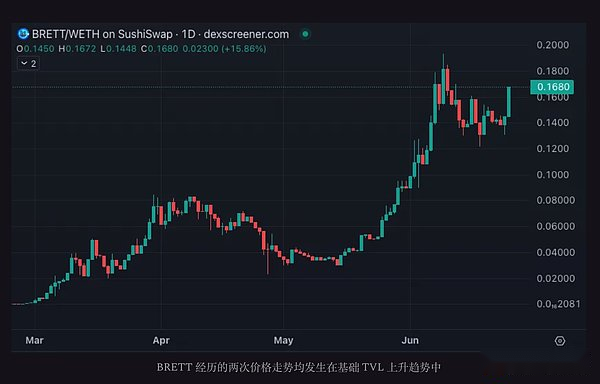Click the change value 0.02300 (+15.86%)
The width and height of the screenshot is (600, 384).
pos(224,49)
